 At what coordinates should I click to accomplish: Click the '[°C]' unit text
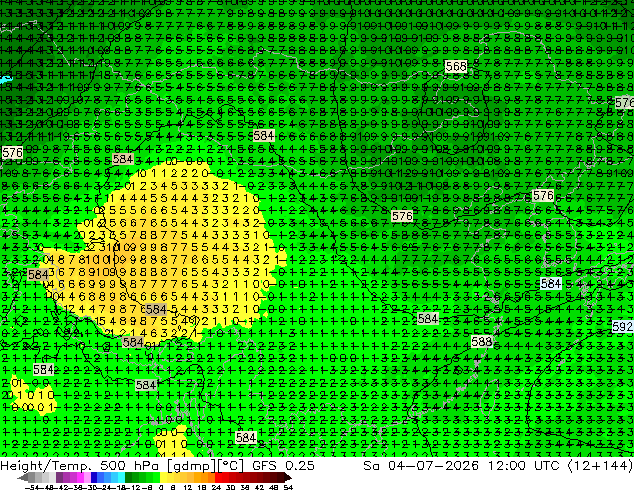[x=231, y=466]
